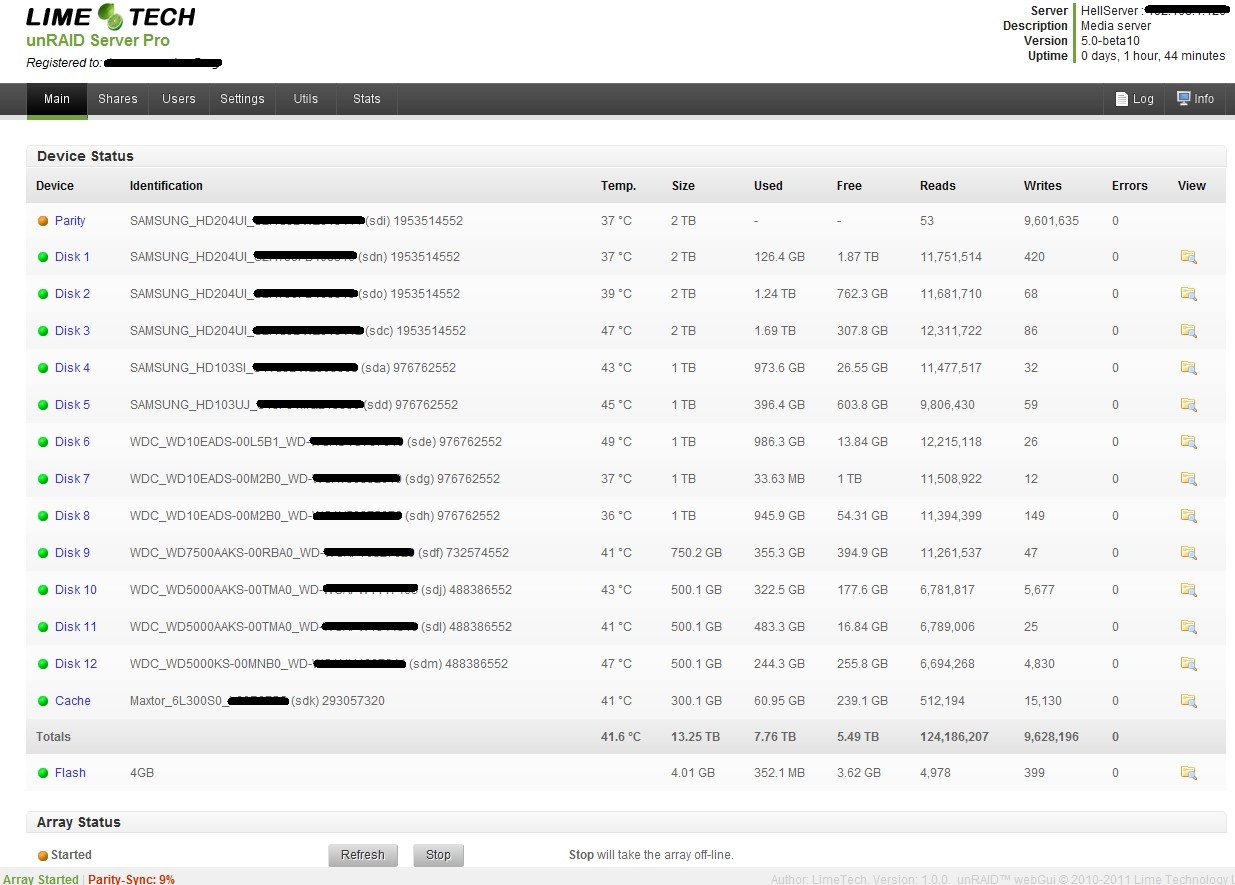The height and width of the screenshot is (885, 1235).
Task: Open the Parity device link
Action: pos(70,221)
